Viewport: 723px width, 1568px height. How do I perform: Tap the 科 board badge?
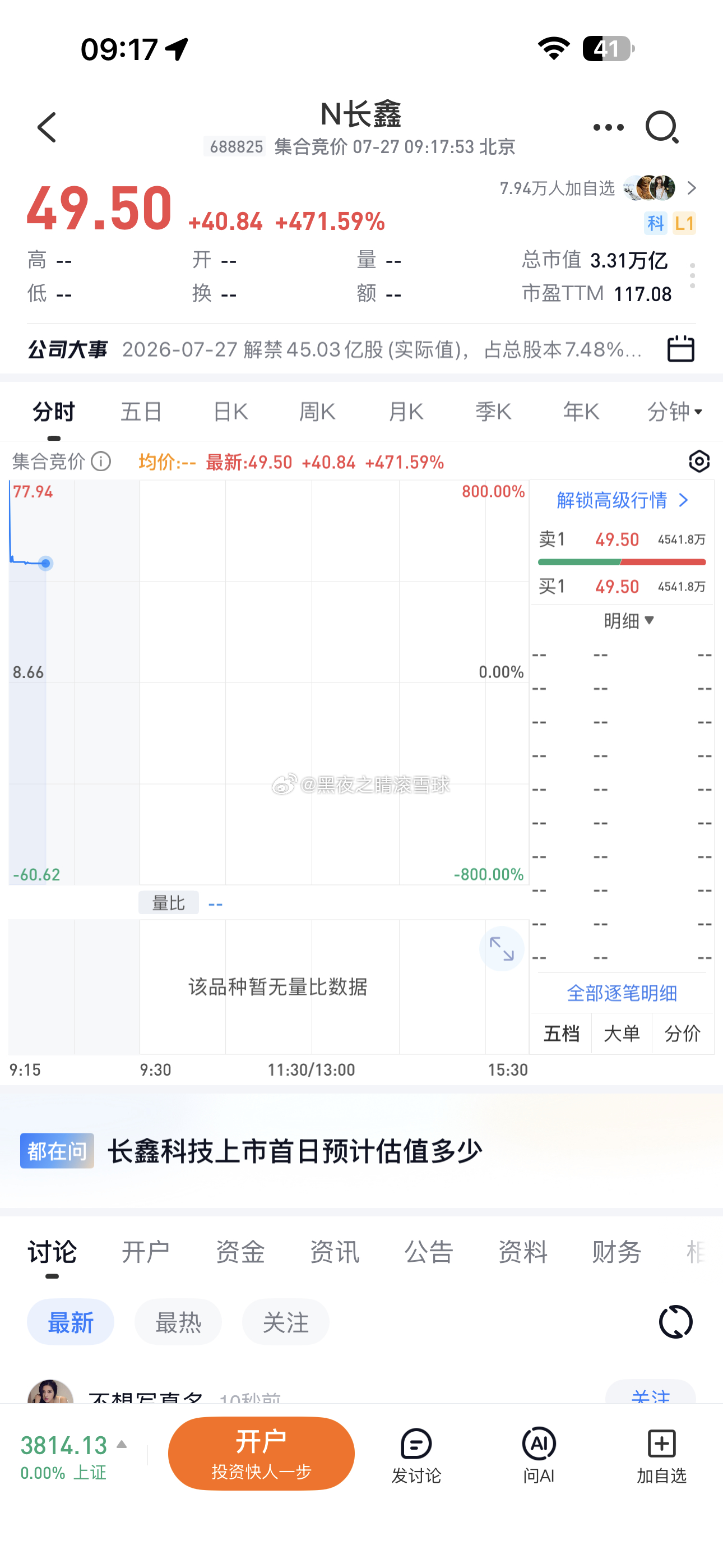point(655,223)
